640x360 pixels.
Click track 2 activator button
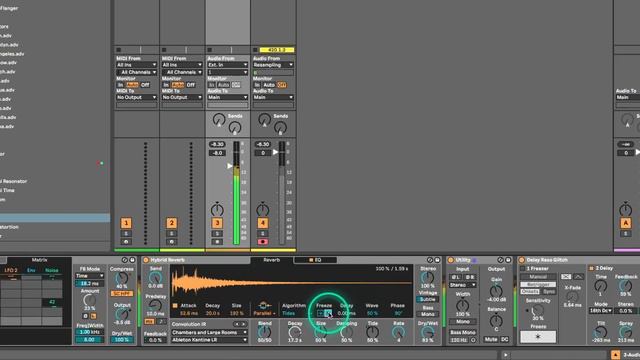click(x=171, y=223)
